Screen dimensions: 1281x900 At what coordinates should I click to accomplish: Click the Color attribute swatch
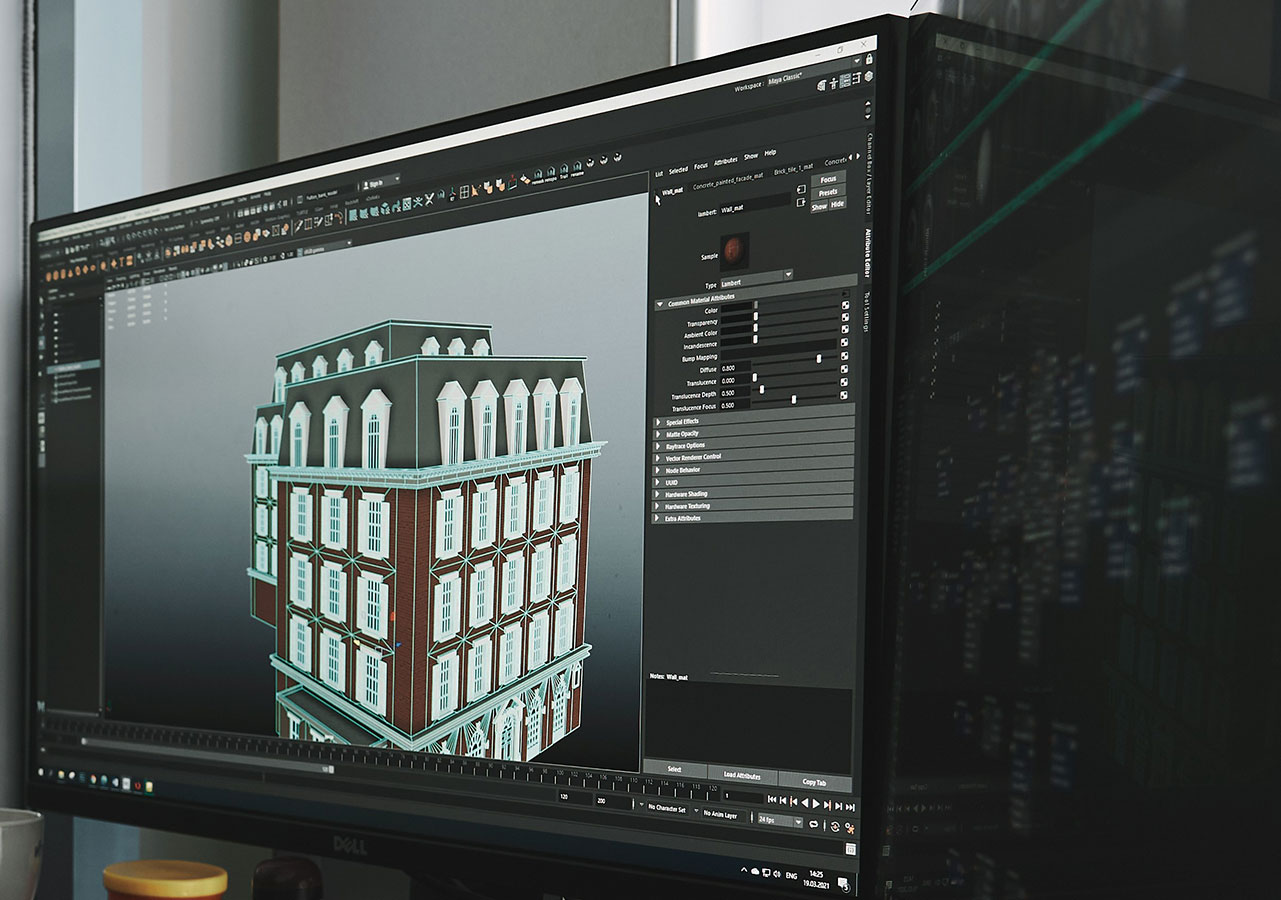click(737, 307)
